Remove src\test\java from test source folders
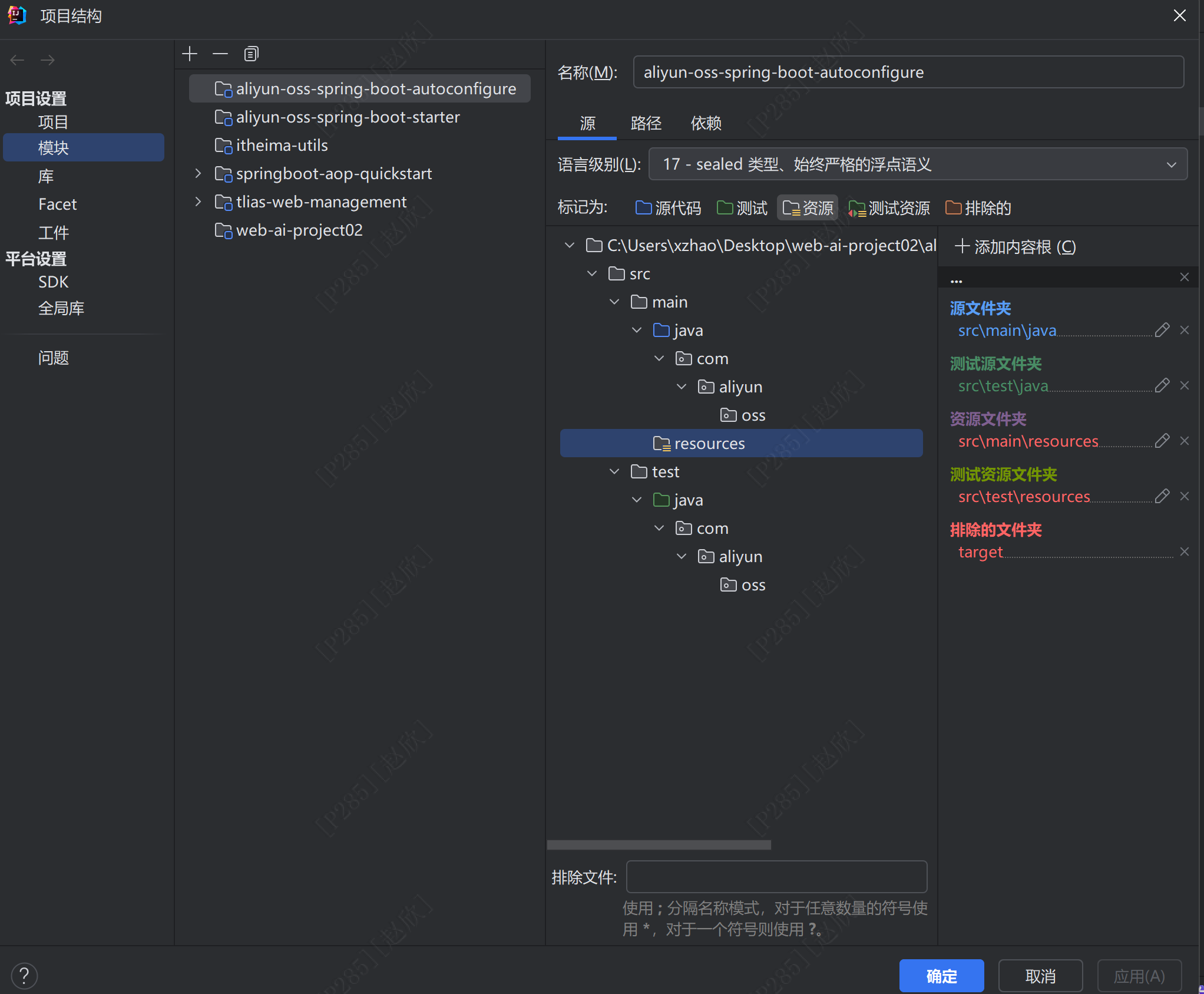 pyautogui.click(x=1185, y=385)
